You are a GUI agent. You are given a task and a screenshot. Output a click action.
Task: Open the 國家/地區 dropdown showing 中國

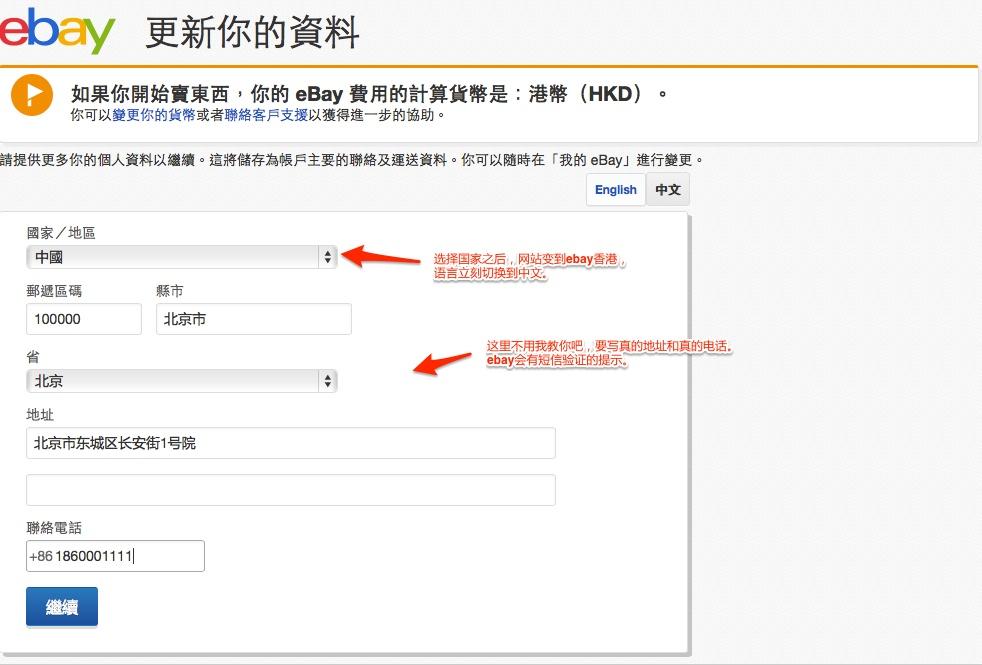182,257
